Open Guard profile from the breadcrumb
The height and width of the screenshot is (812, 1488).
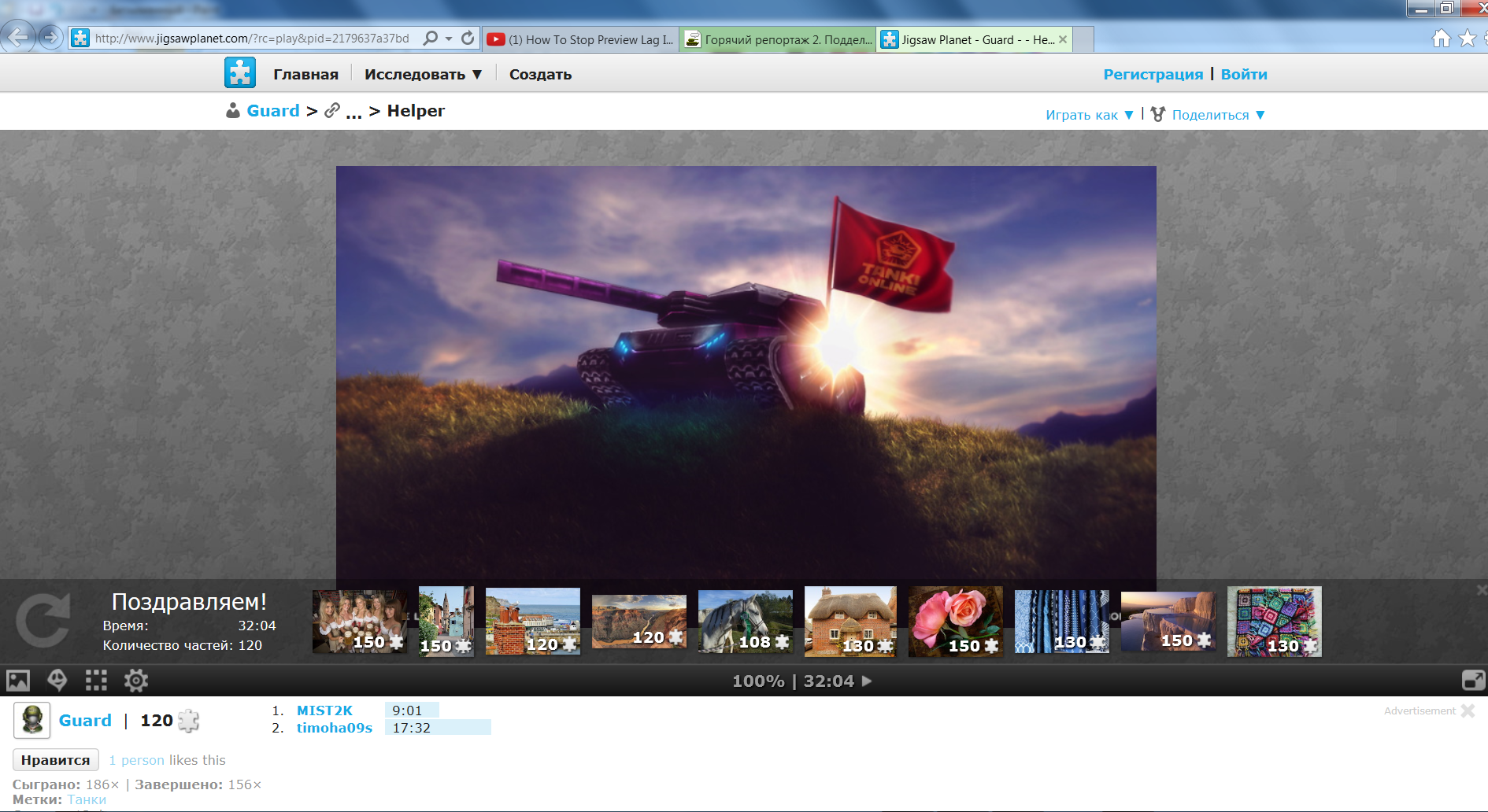tap(273, 111)
